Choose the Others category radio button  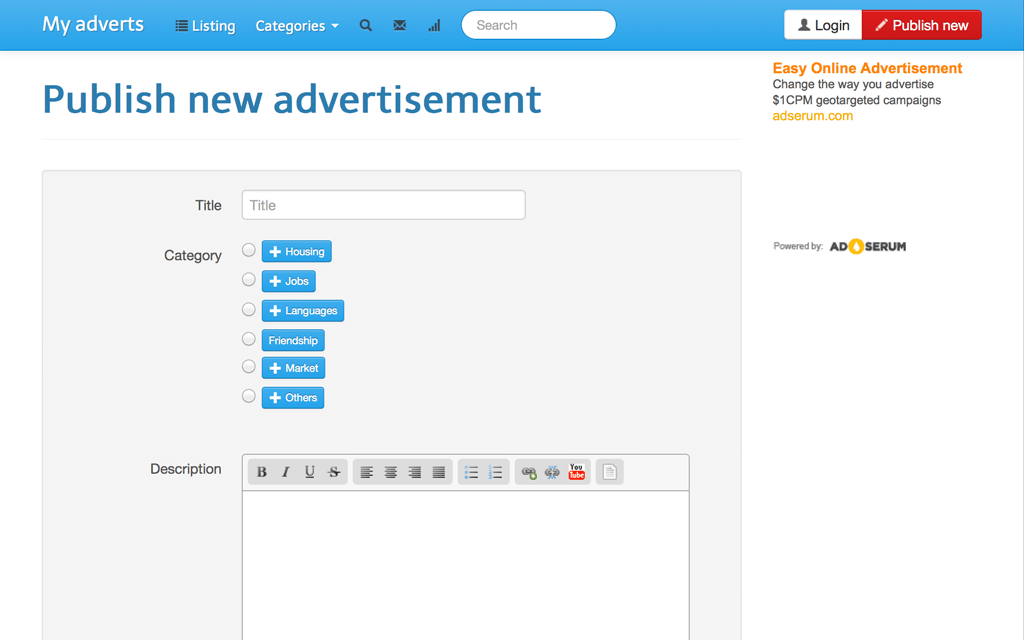(x=249, y=396)
